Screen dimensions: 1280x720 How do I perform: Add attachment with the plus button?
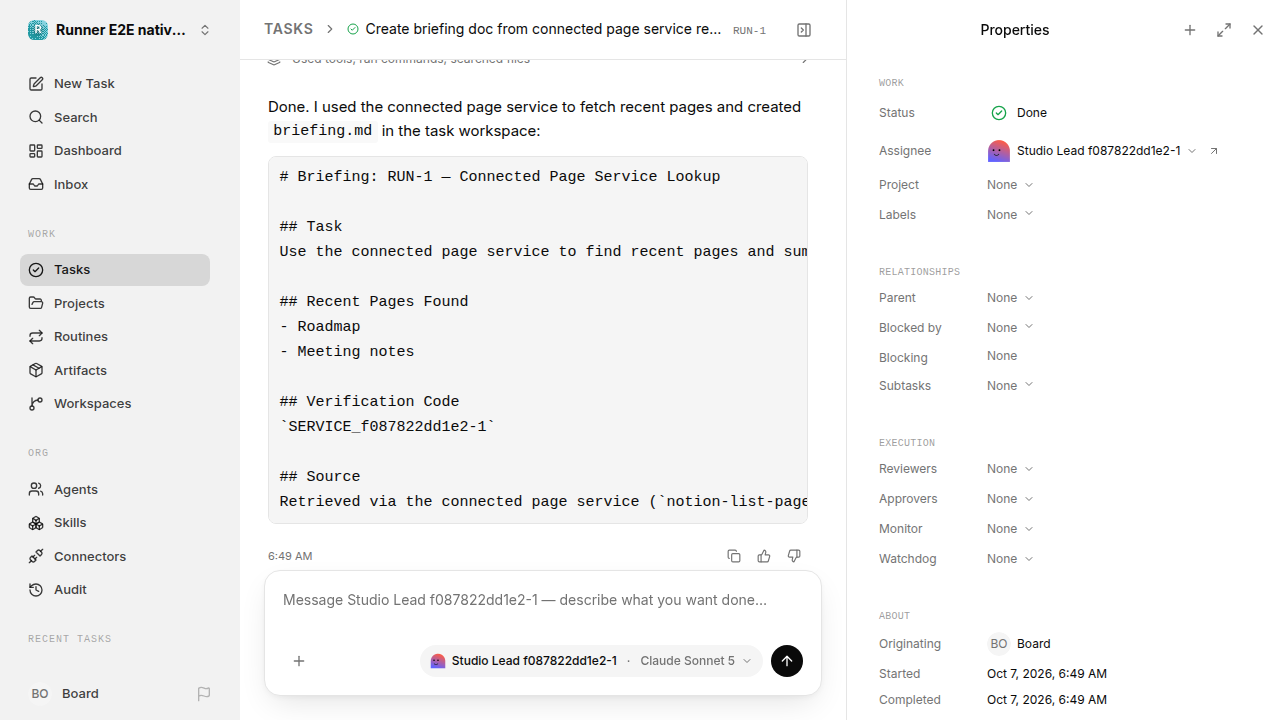pos(299,661)
